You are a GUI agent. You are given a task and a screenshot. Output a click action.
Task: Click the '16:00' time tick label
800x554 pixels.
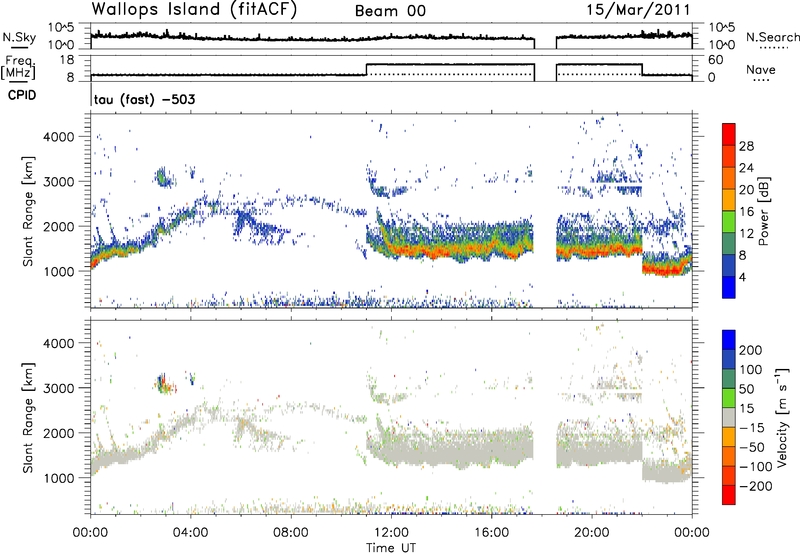[491, 533]
